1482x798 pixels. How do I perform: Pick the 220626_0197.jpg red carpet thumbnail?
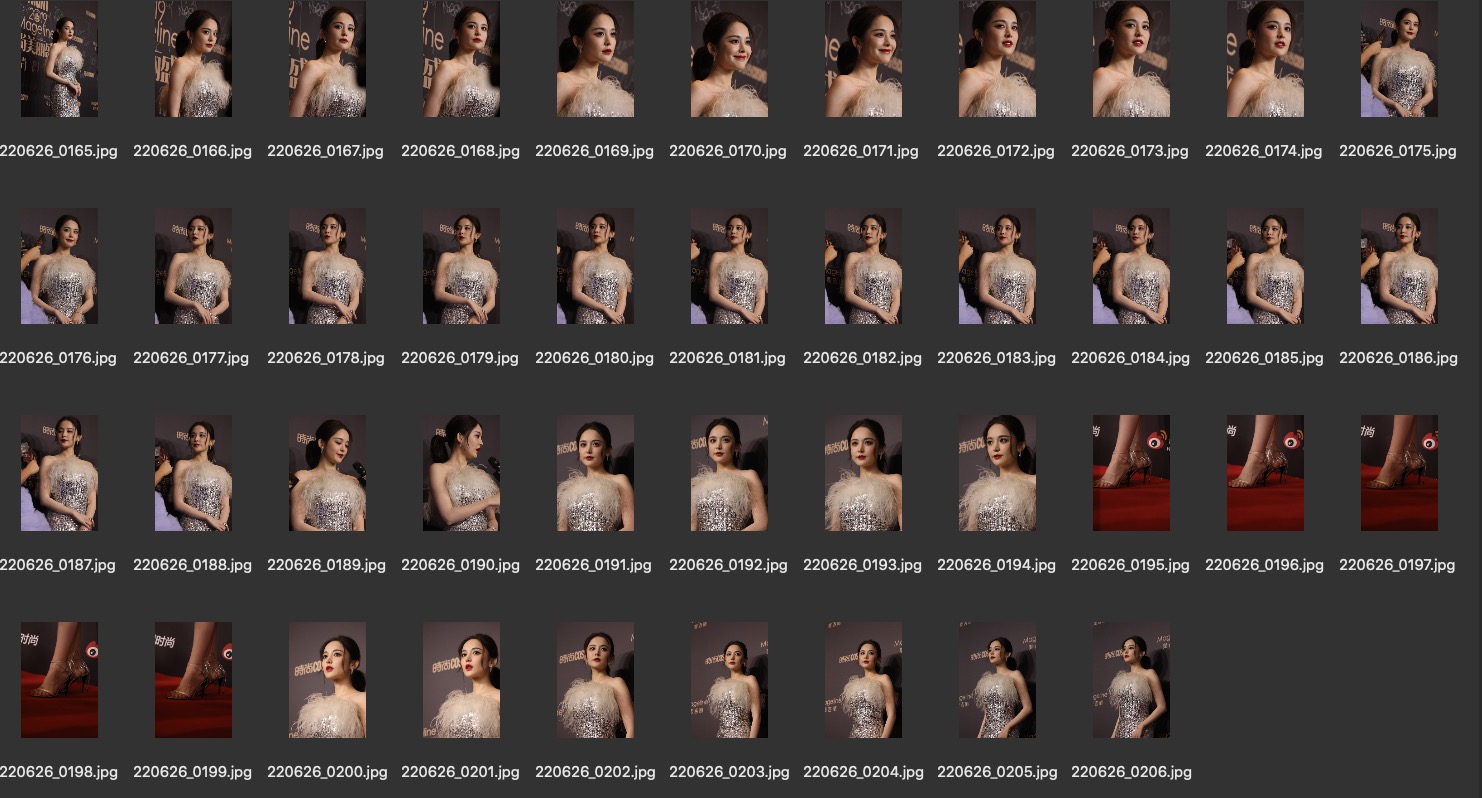[x=1399, y=473]
